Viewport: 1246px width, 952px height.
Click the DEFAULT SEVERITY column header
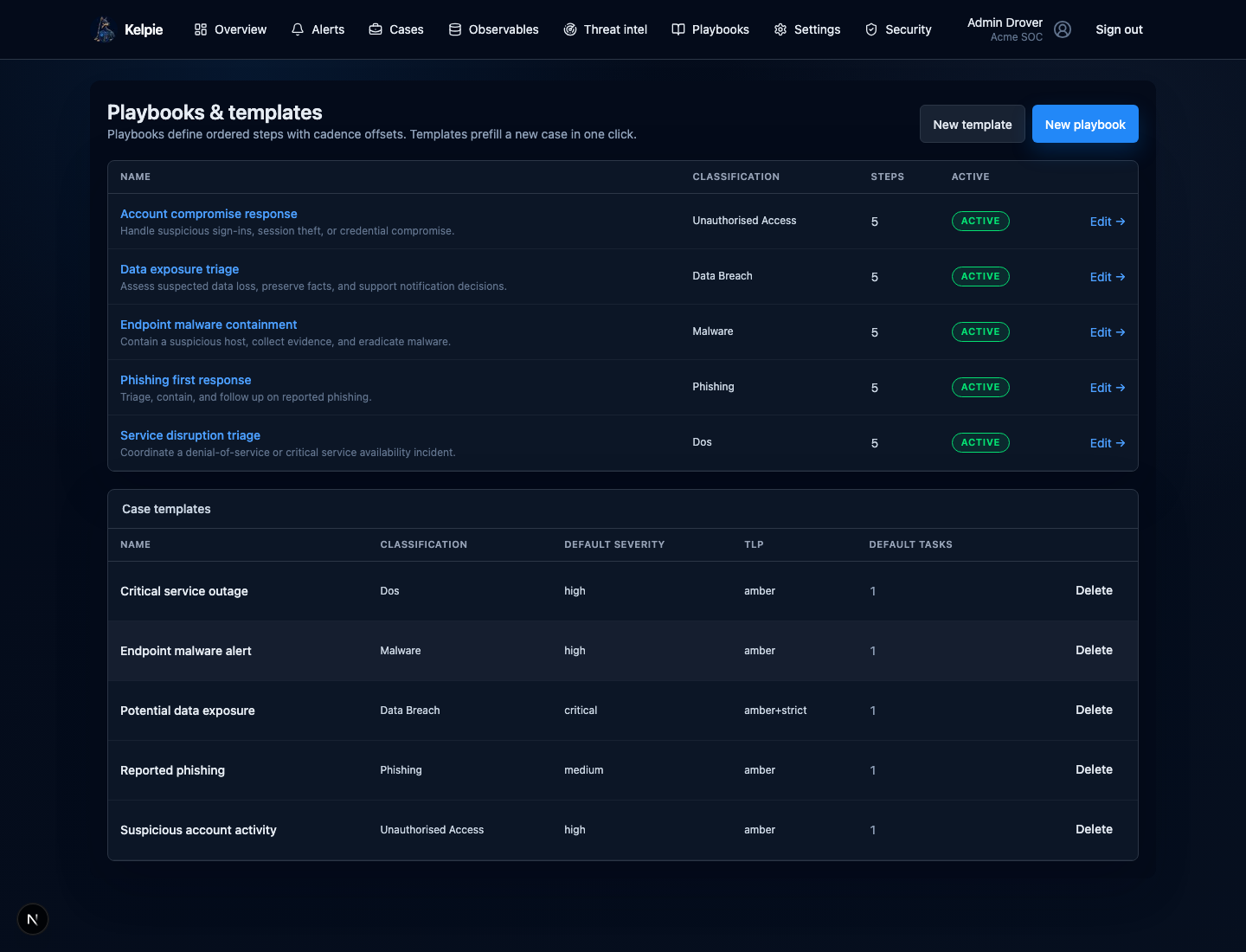[614, 544]
